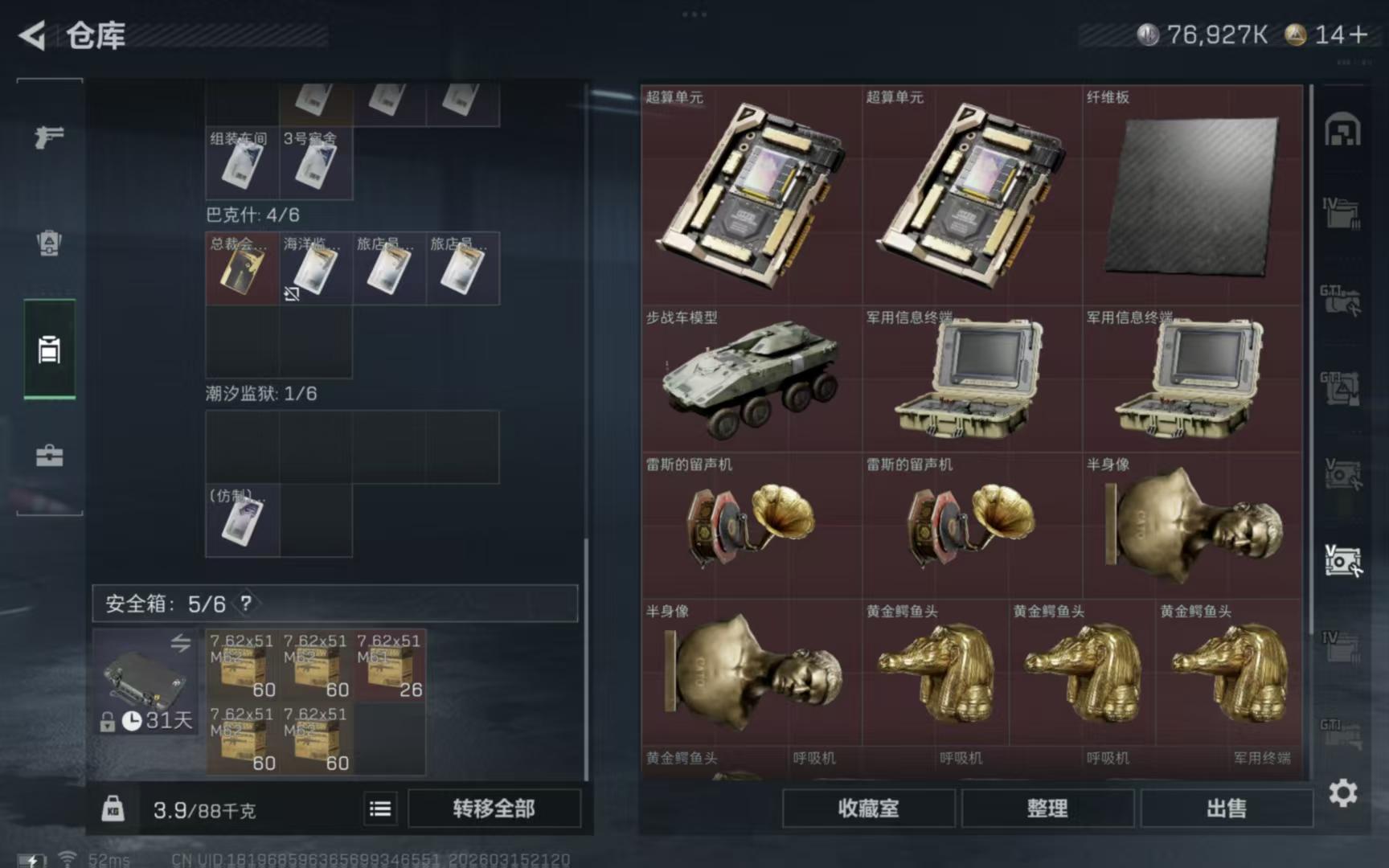Click the 转移全部 button
The height and width of the screenshot is (868, 1389).
[x=494, y=809]
